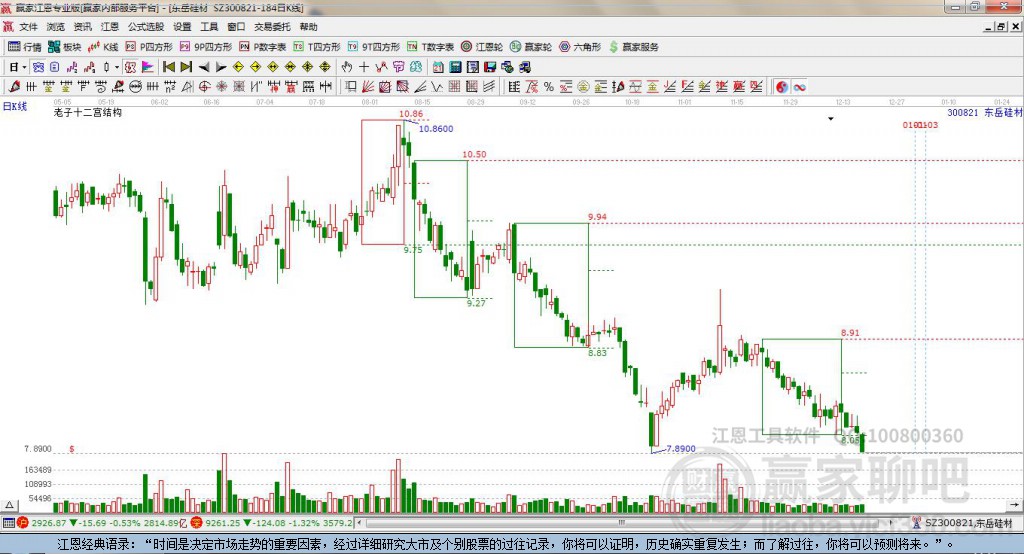Screen dimensions: 1024x554
Task: Open the P四方形 tool
Action: pos(149,47)
